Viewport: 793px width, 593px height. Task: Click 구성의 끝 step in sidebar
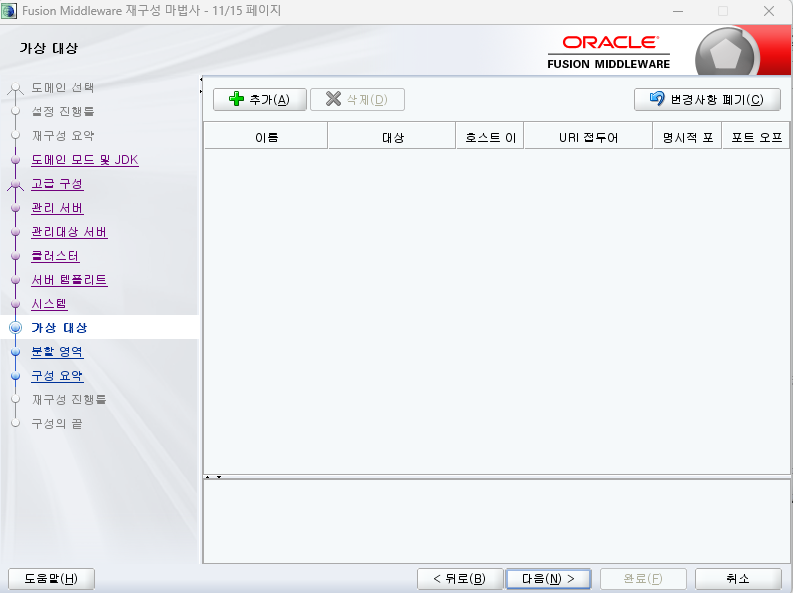[57, 424]
